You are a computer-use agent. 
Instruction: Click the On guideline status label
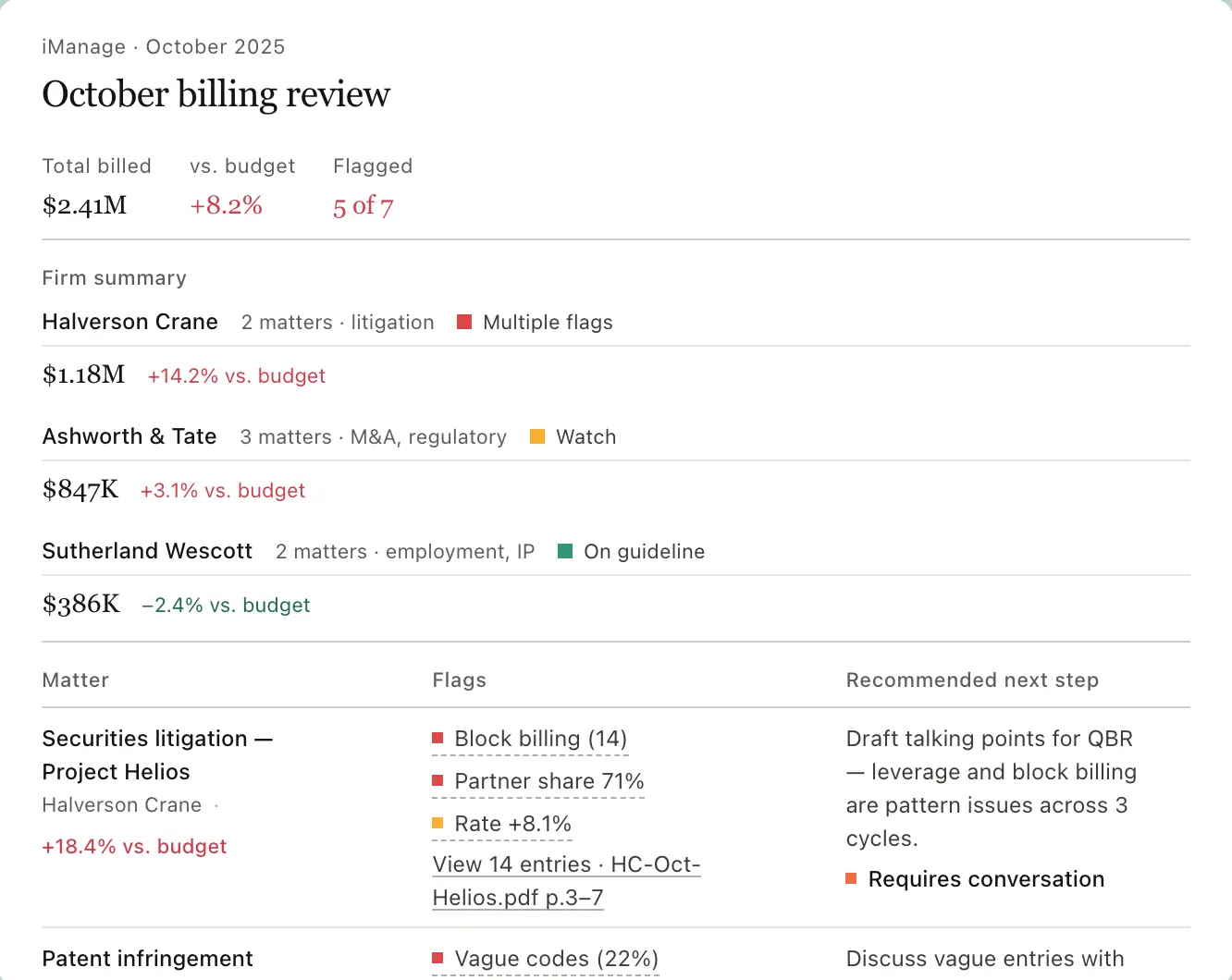click(x=645, y=552)
